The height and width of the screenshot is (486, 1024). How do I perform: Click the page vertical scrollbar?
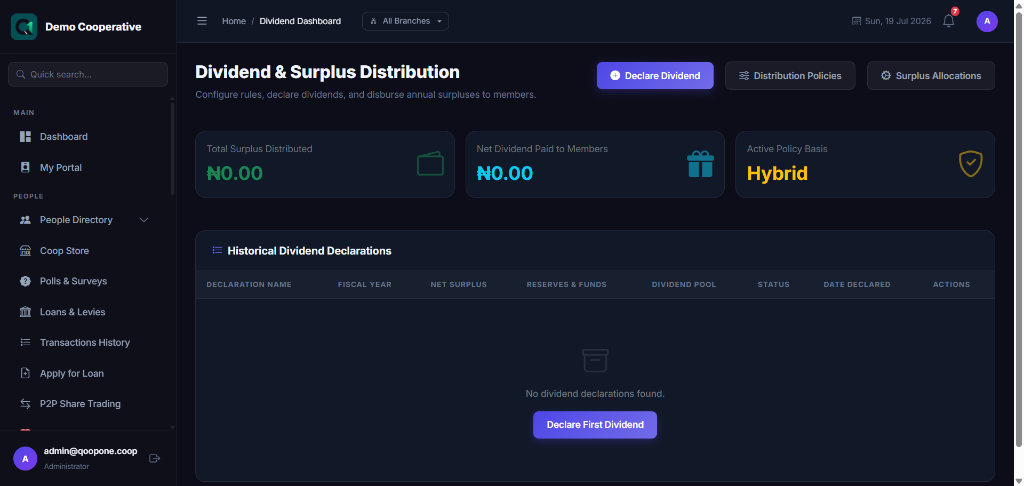pyautogui.click(x=1019, y=229)
